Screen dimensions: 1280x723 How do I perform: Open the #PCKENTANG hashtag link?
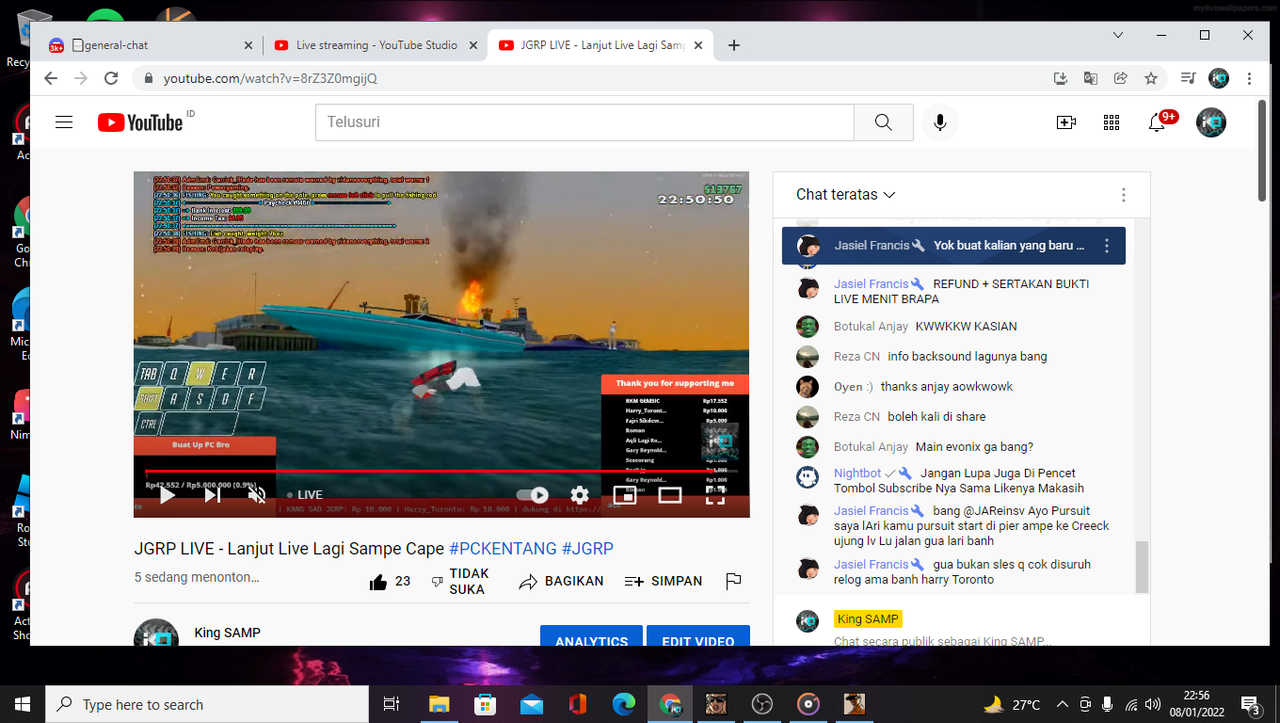click(x=503, y=548)
